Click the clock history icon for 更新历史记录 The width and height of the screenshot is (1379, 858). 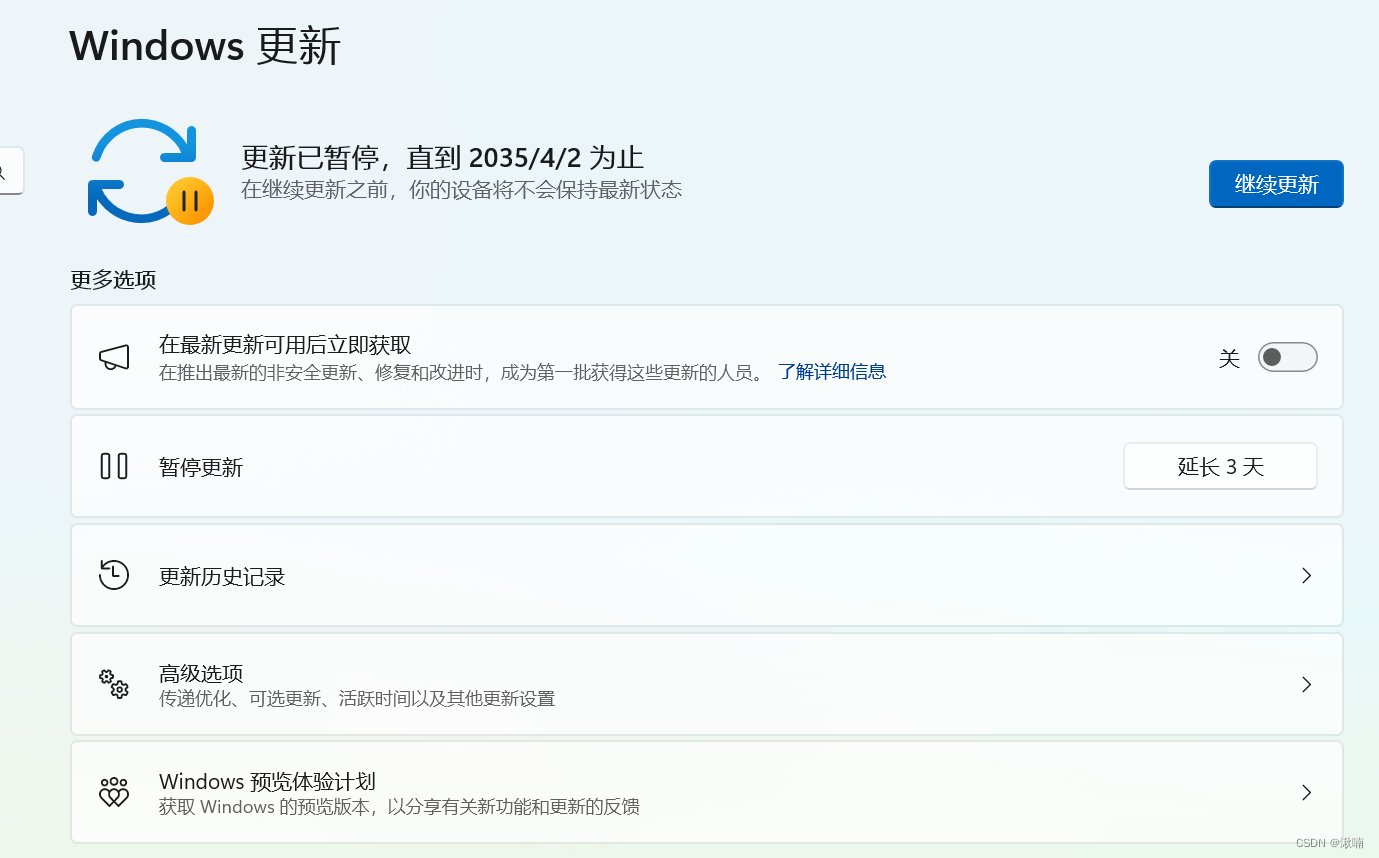coord(114,575)
